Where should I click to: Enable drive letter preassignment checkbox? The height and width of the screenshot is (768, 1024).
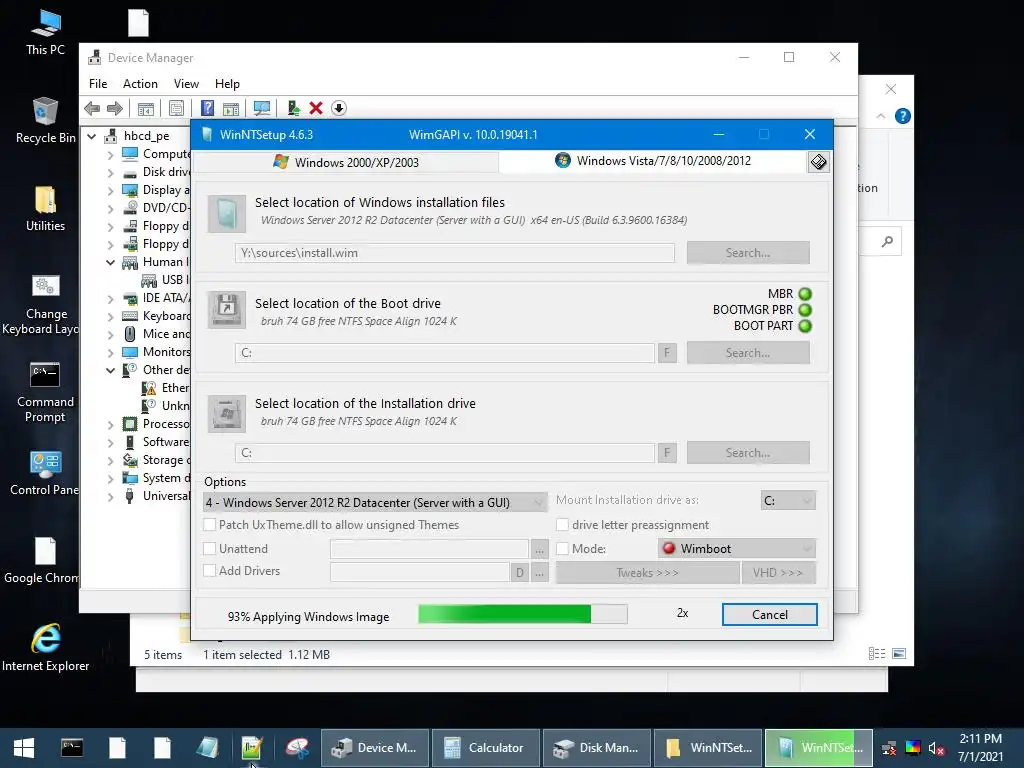tap(562, 524)
